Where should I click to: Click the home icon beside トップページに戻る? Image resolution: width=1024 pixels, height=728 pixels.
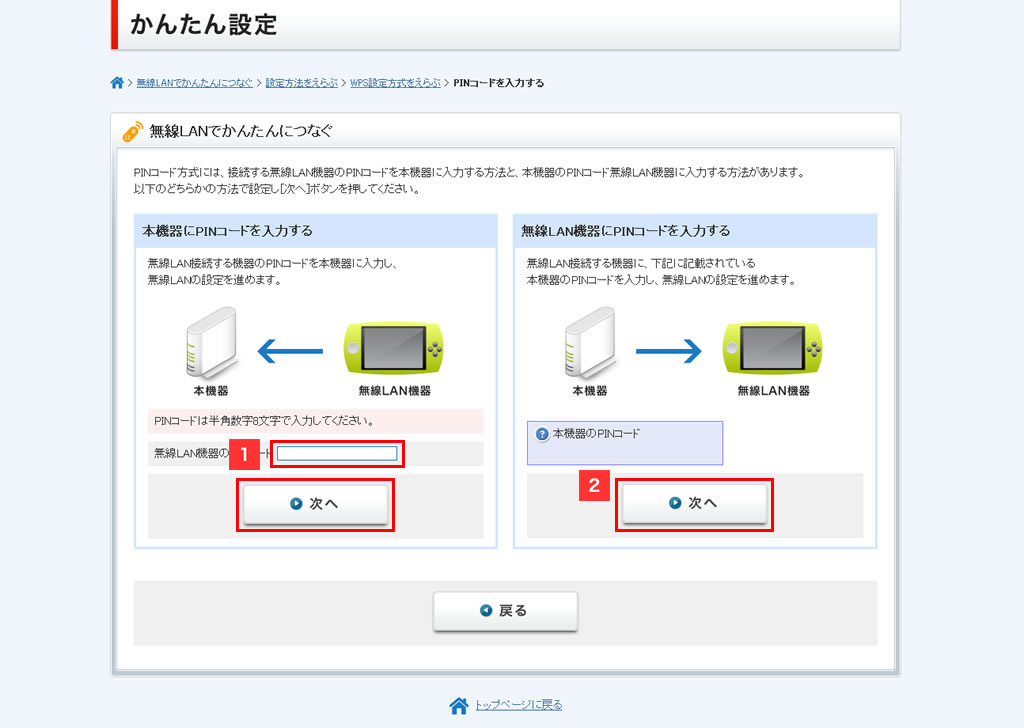click(458, 705)
